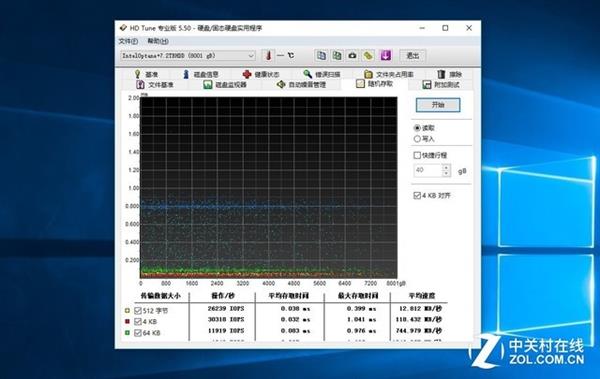600x379 pixels.
Task: Enable the 快捷行程 short stroke checkbox
Action: [417, 155]
